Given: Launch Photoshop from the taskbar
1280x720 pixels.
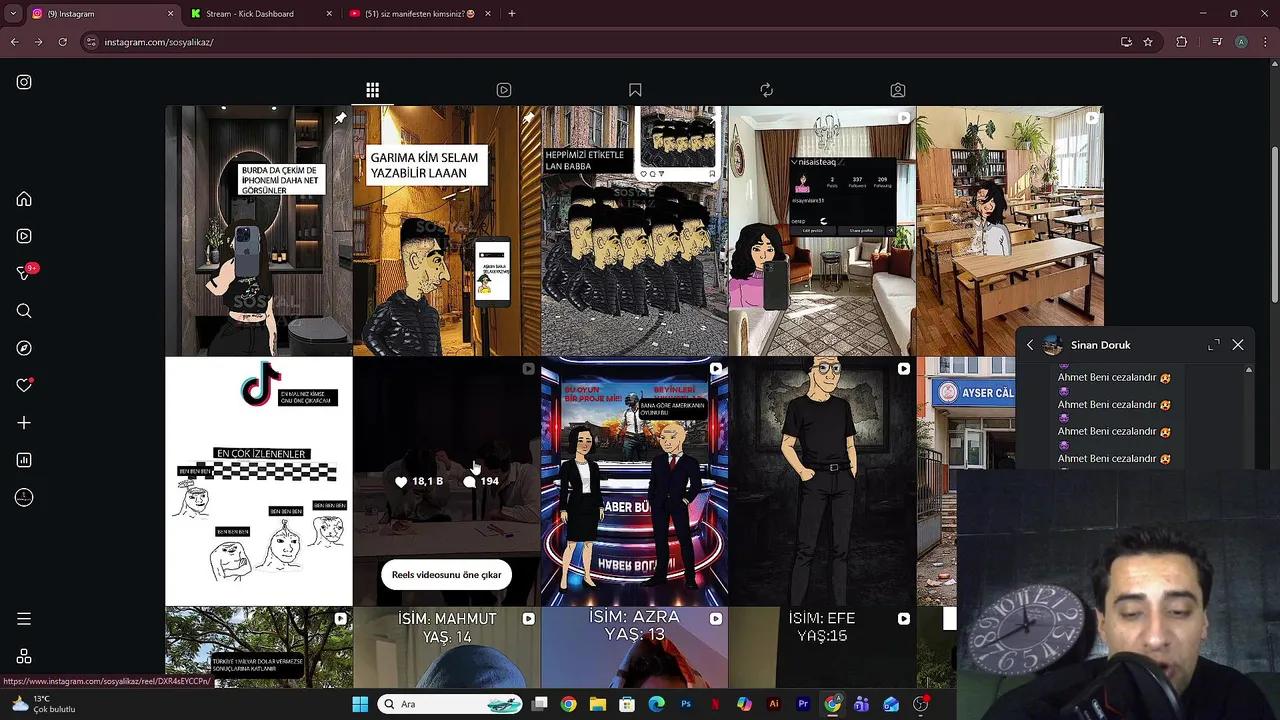Looking at the screenshot, I should coord(686,704).
